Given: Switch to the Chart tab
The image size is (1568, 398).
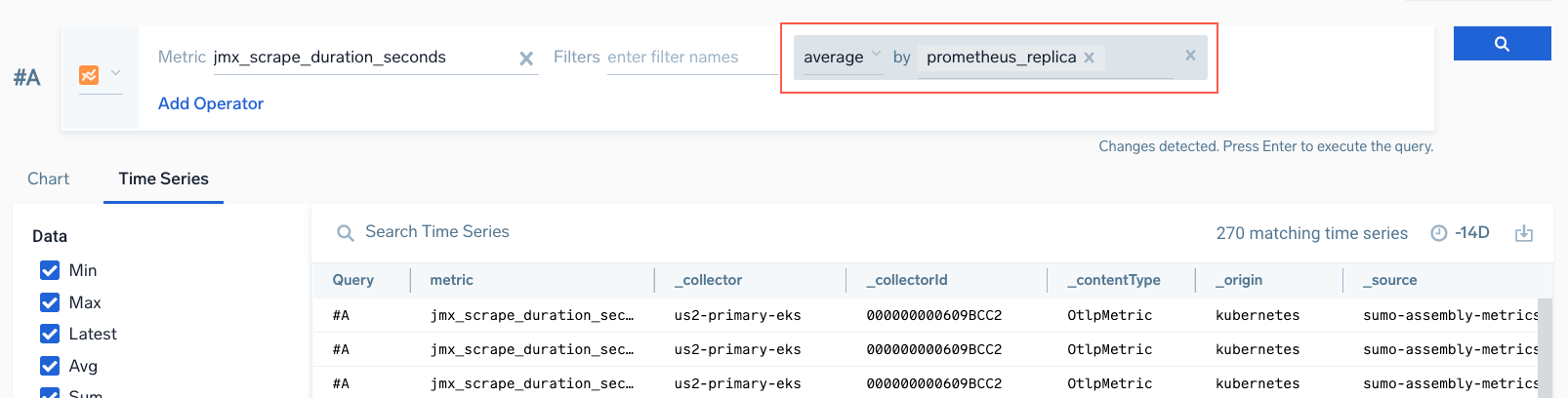Looking at the screenshot, I should 49,179.
